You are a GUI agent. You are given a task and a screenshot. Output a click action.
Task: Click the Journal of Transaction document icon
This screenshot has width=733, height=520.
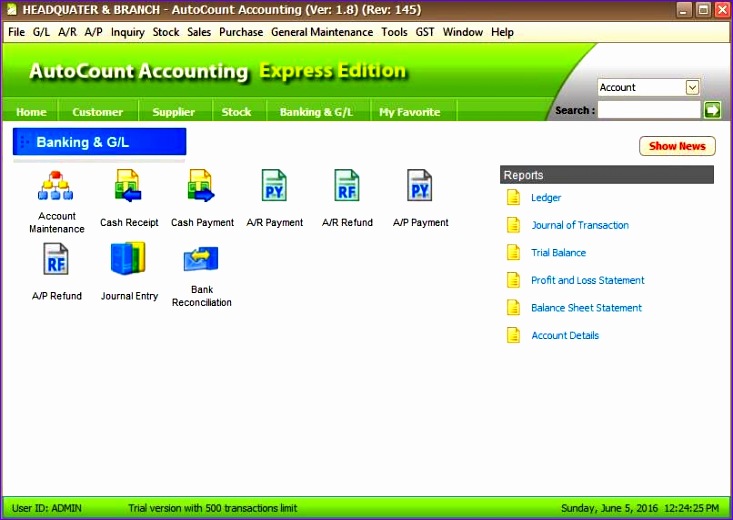(x=513, y=225)
